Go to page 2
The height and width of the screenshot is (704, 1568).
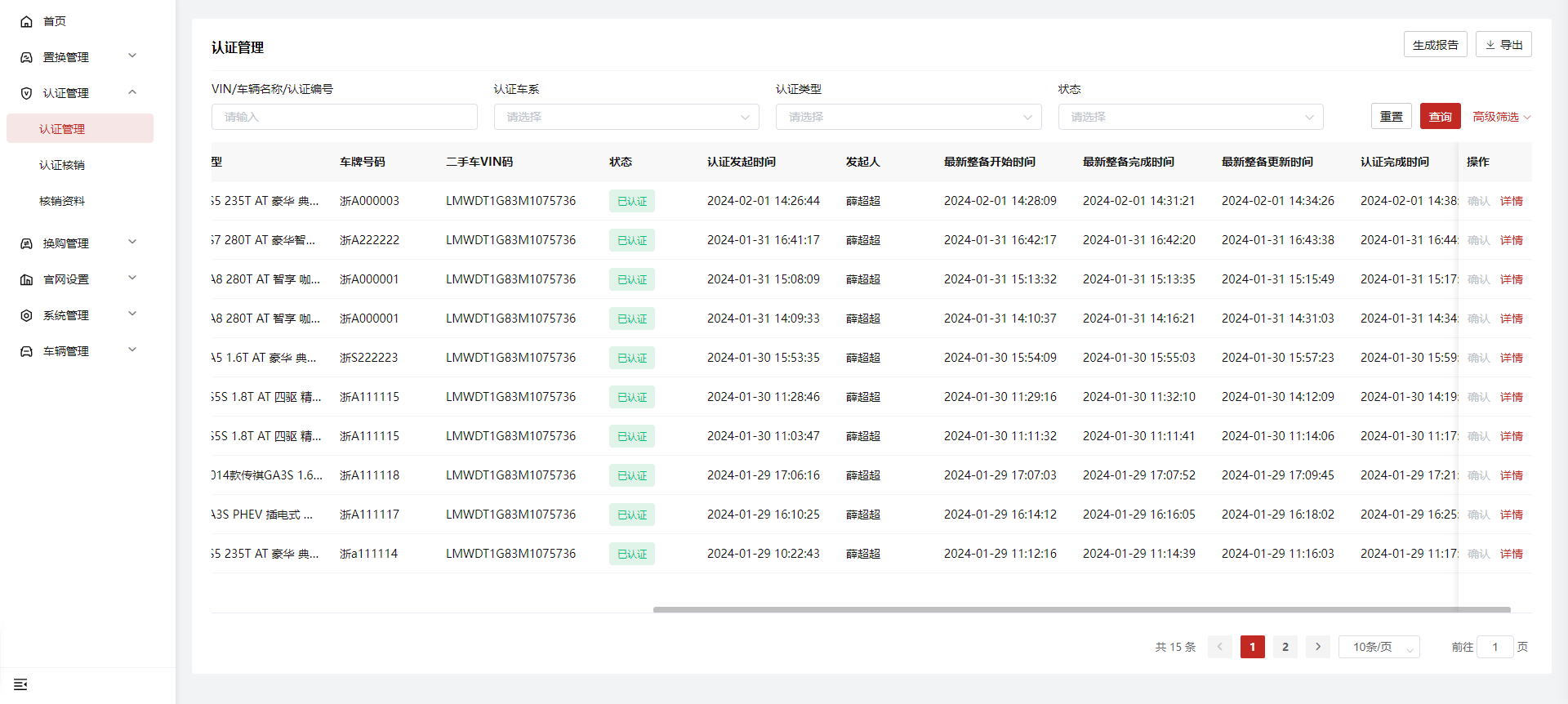(x=1285, y=647)
